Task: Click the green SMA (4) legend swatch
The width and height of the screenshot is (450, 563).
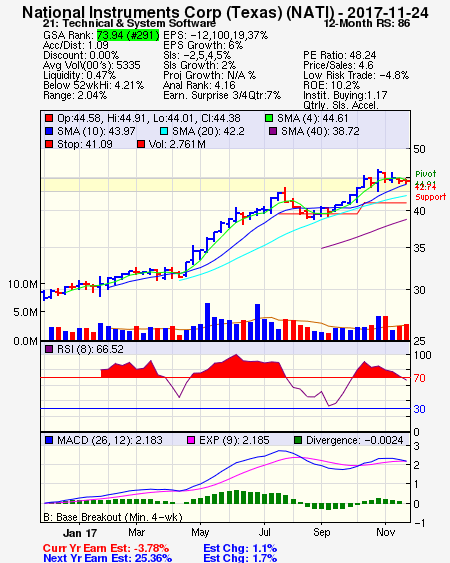Action: click(269, 118)
